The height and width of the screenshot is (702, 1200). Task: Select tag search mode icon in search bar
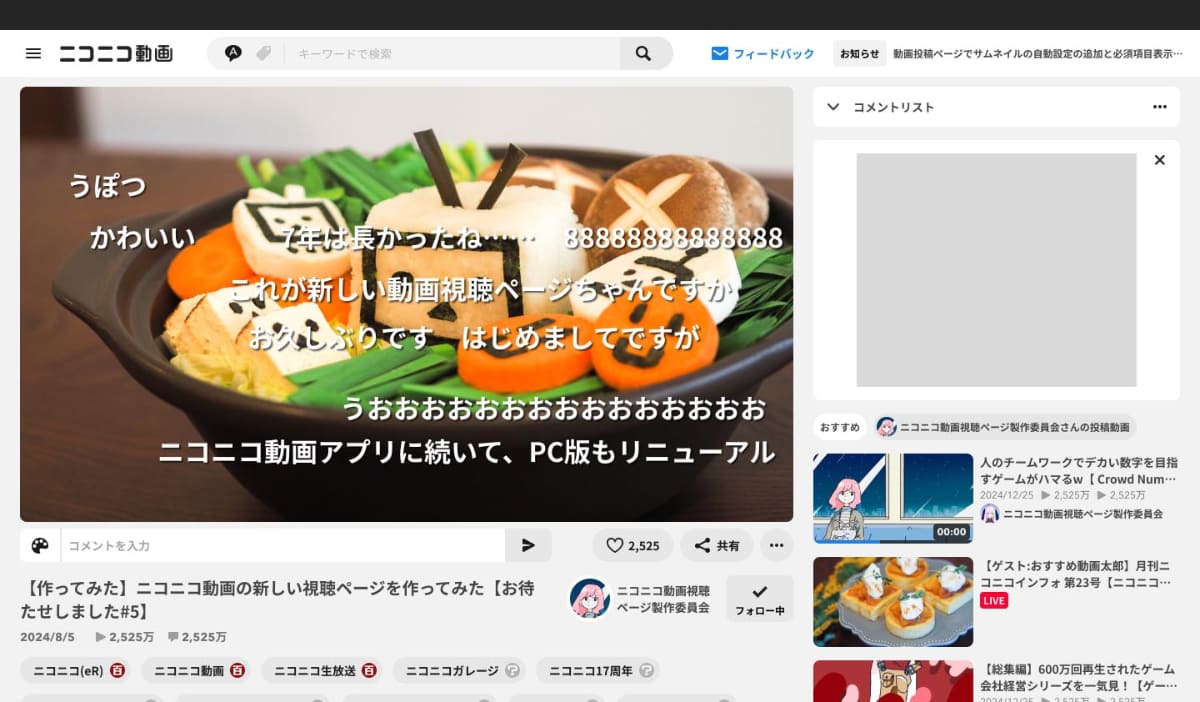(263, 53)
